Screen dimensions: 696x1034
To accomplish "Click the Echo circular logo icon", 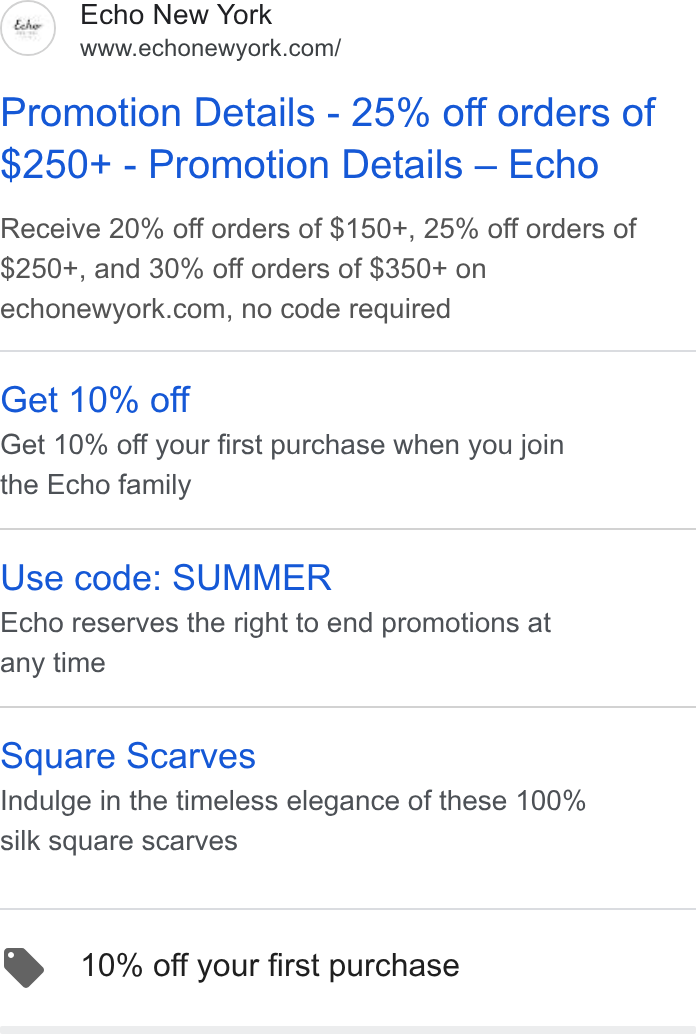I will point(27,28).
